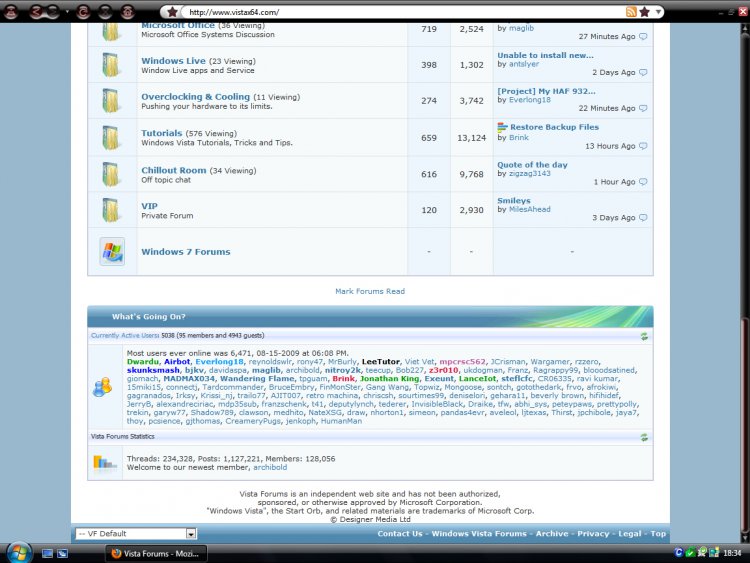
Task: Go to last post icon for Tutorials row
Action: (x=643, y=146)
